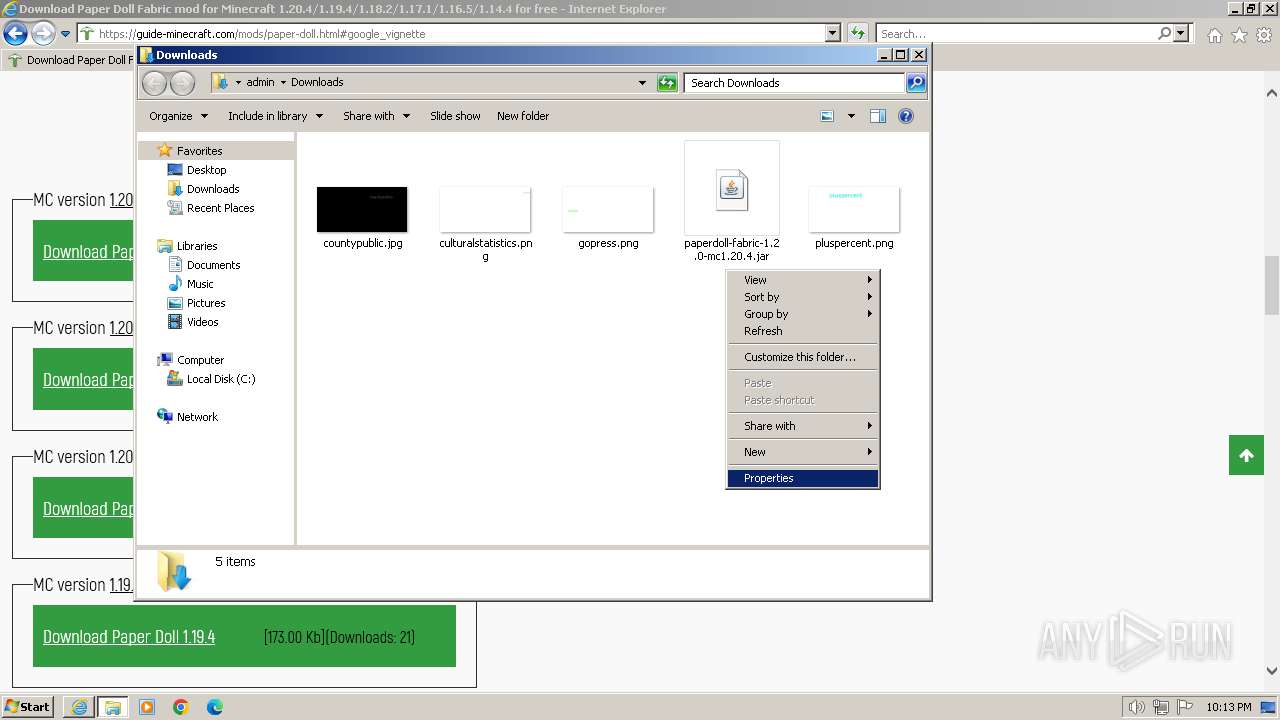The image size is (1280, 720).
Task: Select countypublic.jpg thumbnail
Action: pyautogui.click(x=362, y=209)
